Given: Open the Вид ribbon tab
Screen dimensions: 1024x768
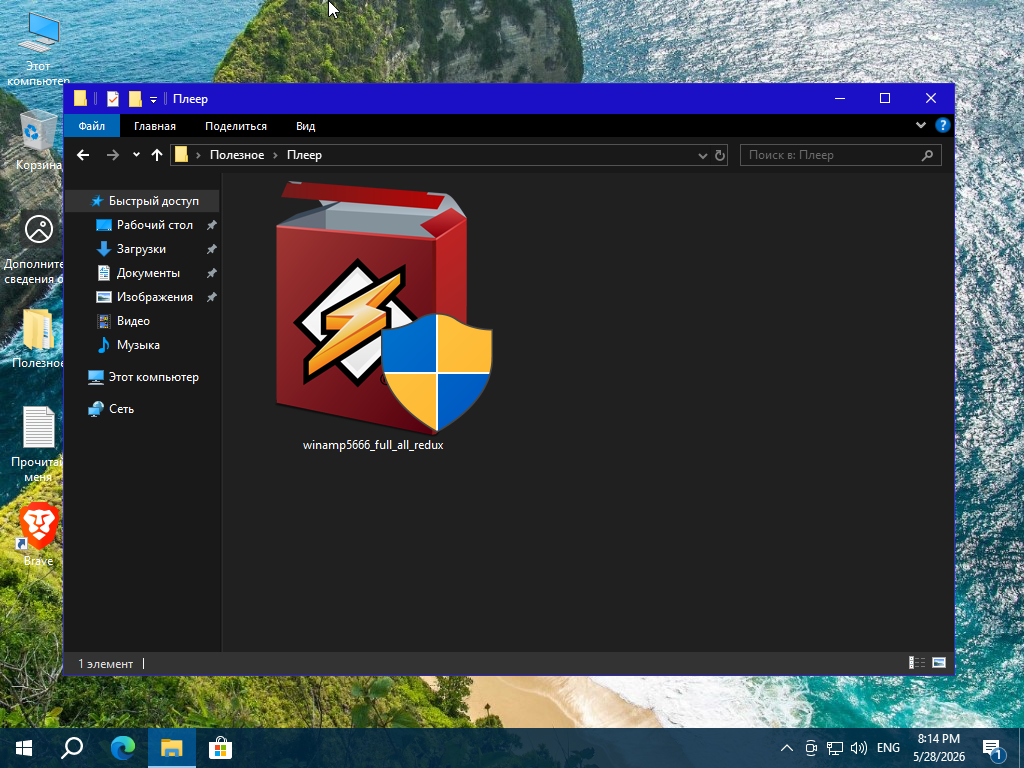Looking at the screenshot, I should (x=305, y=126).
